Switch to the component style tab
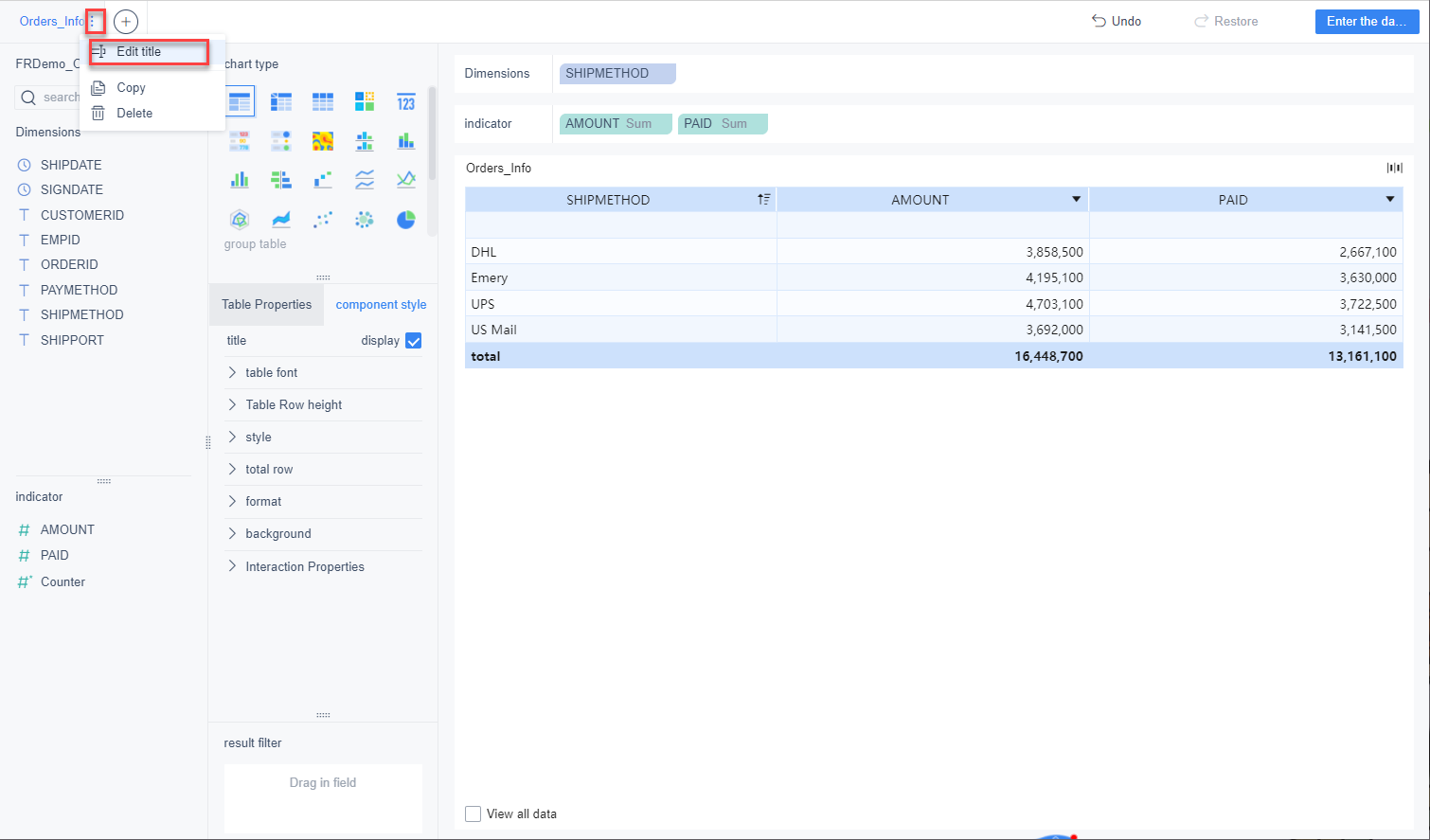This screenshot has height=840, width=1430. (x=381, y=304)
